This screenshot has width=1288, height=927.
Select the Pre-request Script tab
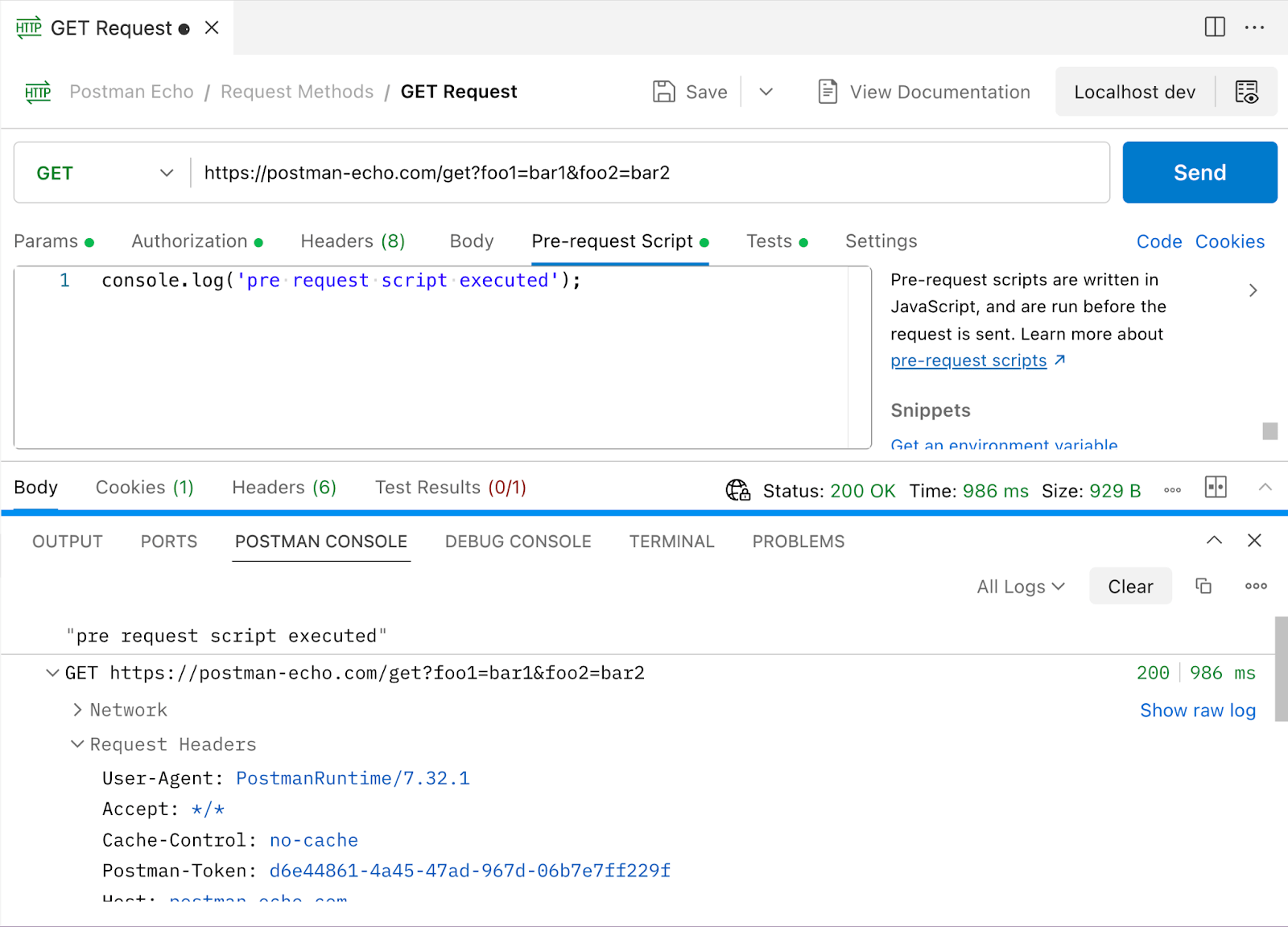click(x=620, y=241)
